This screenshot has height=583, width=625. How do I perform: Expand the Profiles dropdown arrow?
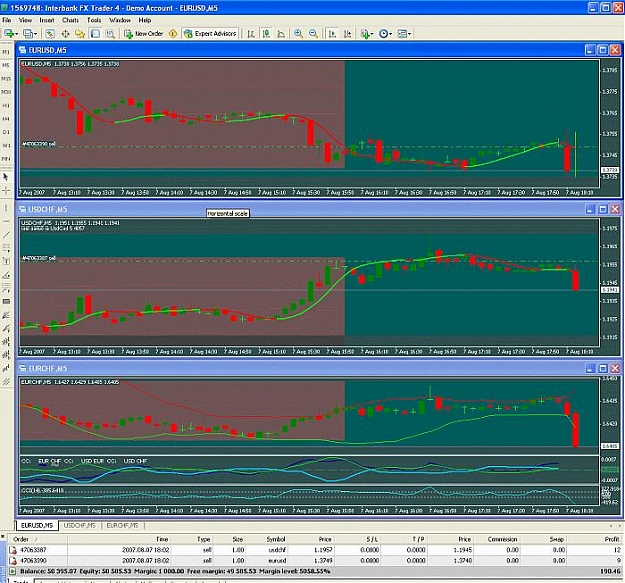pos(35,34)
